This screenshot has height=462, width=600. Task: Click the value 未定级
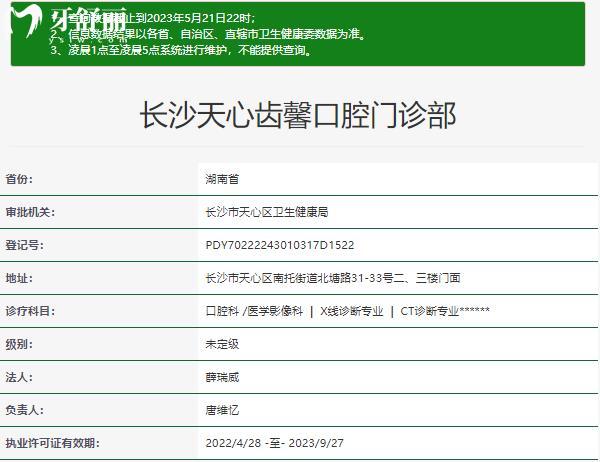[x=222, y=344]
